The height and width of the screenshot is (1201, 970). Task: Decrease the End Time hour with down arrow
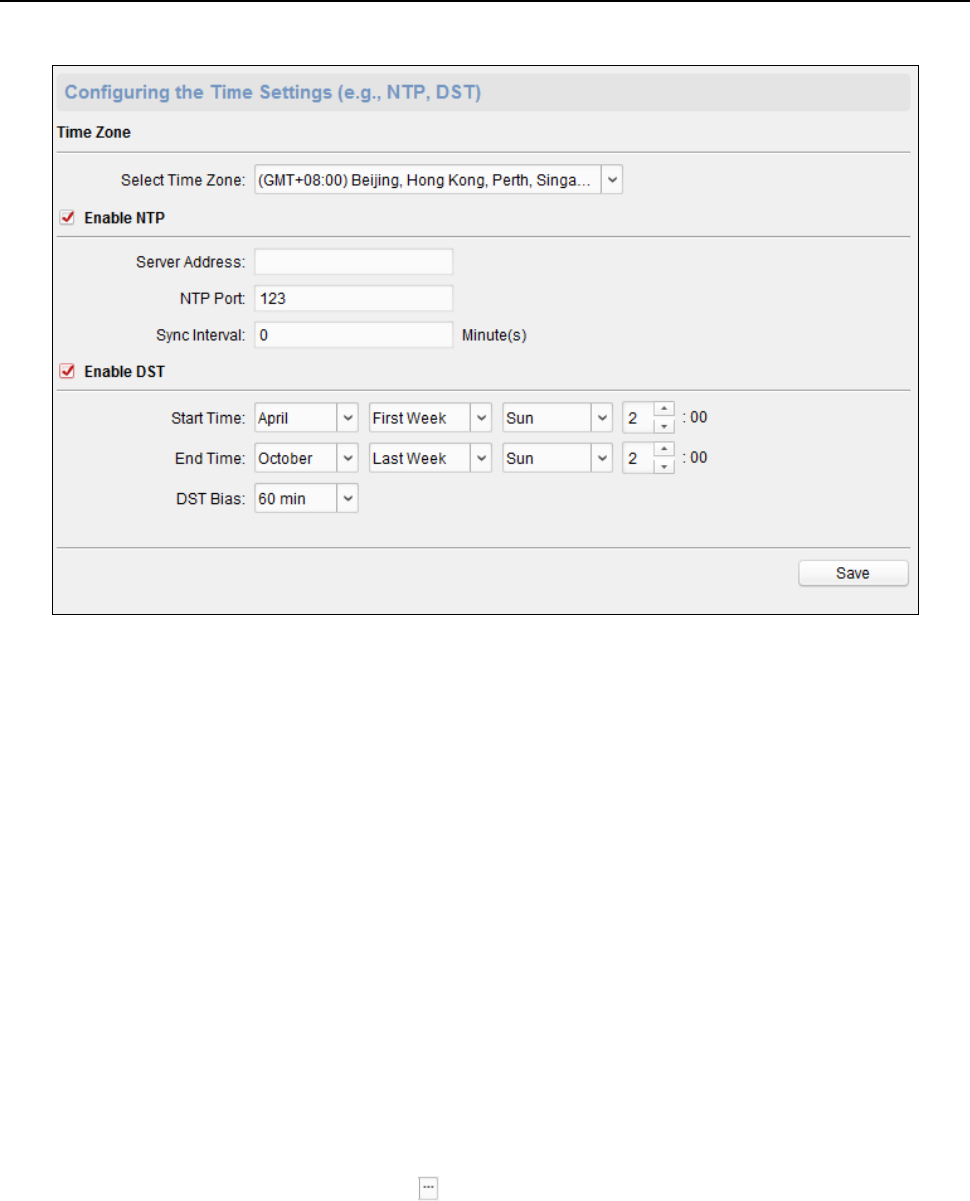click(663, 465)
